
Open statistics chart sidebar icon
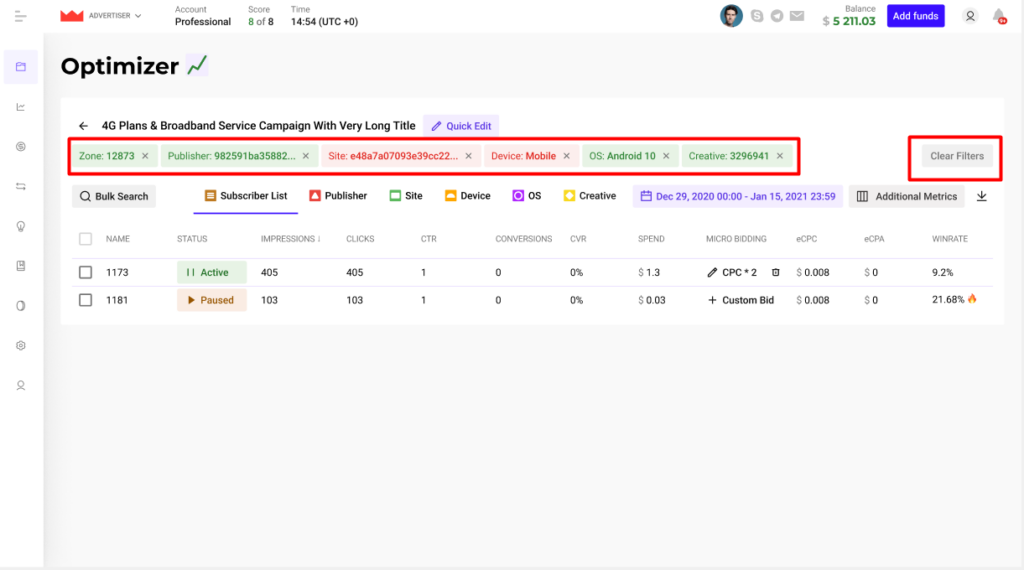pyautogui.click(x=21, y=106)
